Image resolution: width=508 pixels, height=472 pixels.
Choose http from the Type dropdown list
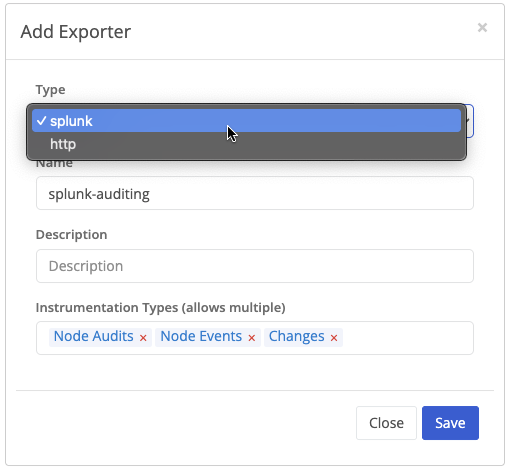(246, 144)
